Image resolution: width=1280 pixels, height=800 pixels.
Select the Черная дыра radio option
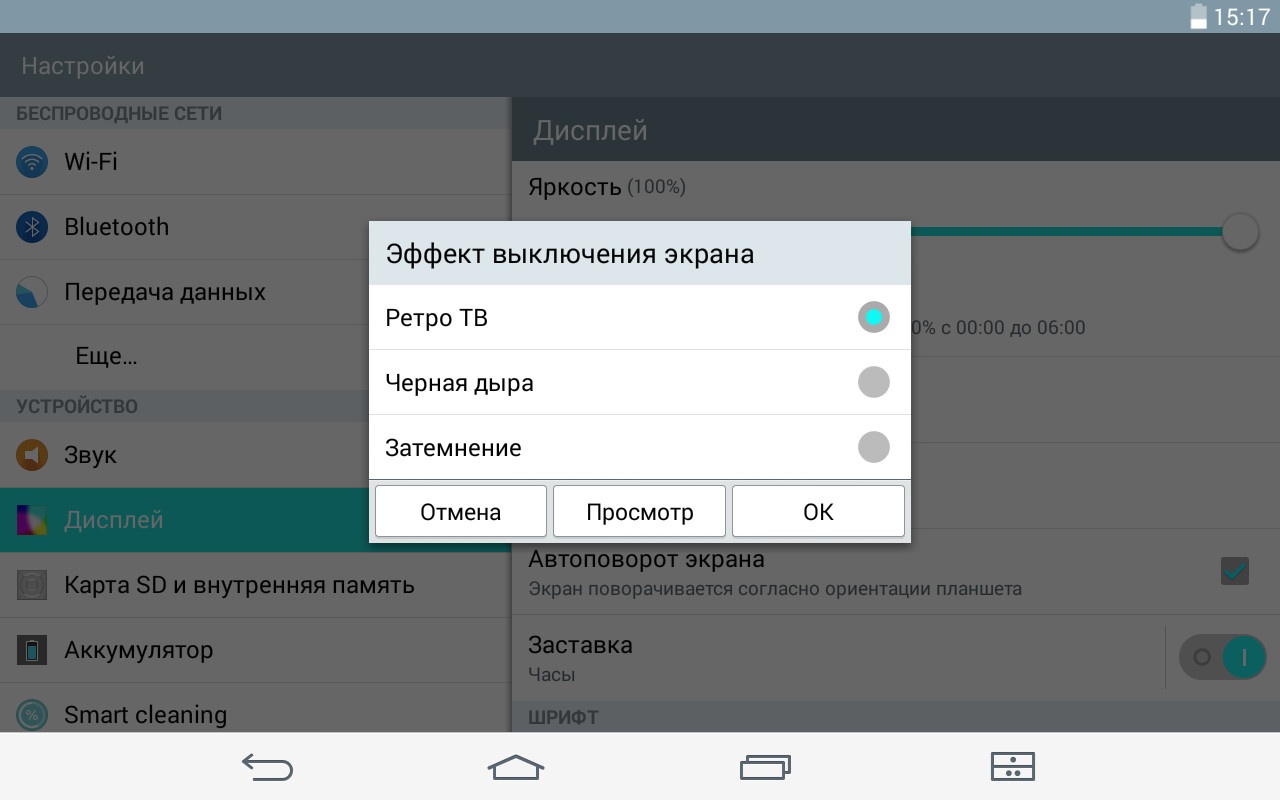coord(873,382)
